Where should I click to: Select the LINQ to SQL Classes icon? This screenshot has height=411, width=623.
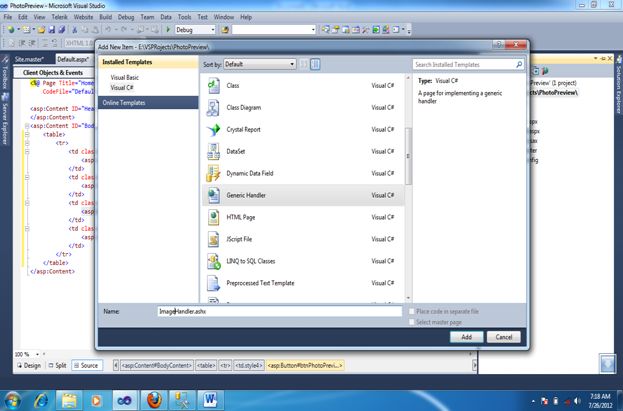(213, 261)
